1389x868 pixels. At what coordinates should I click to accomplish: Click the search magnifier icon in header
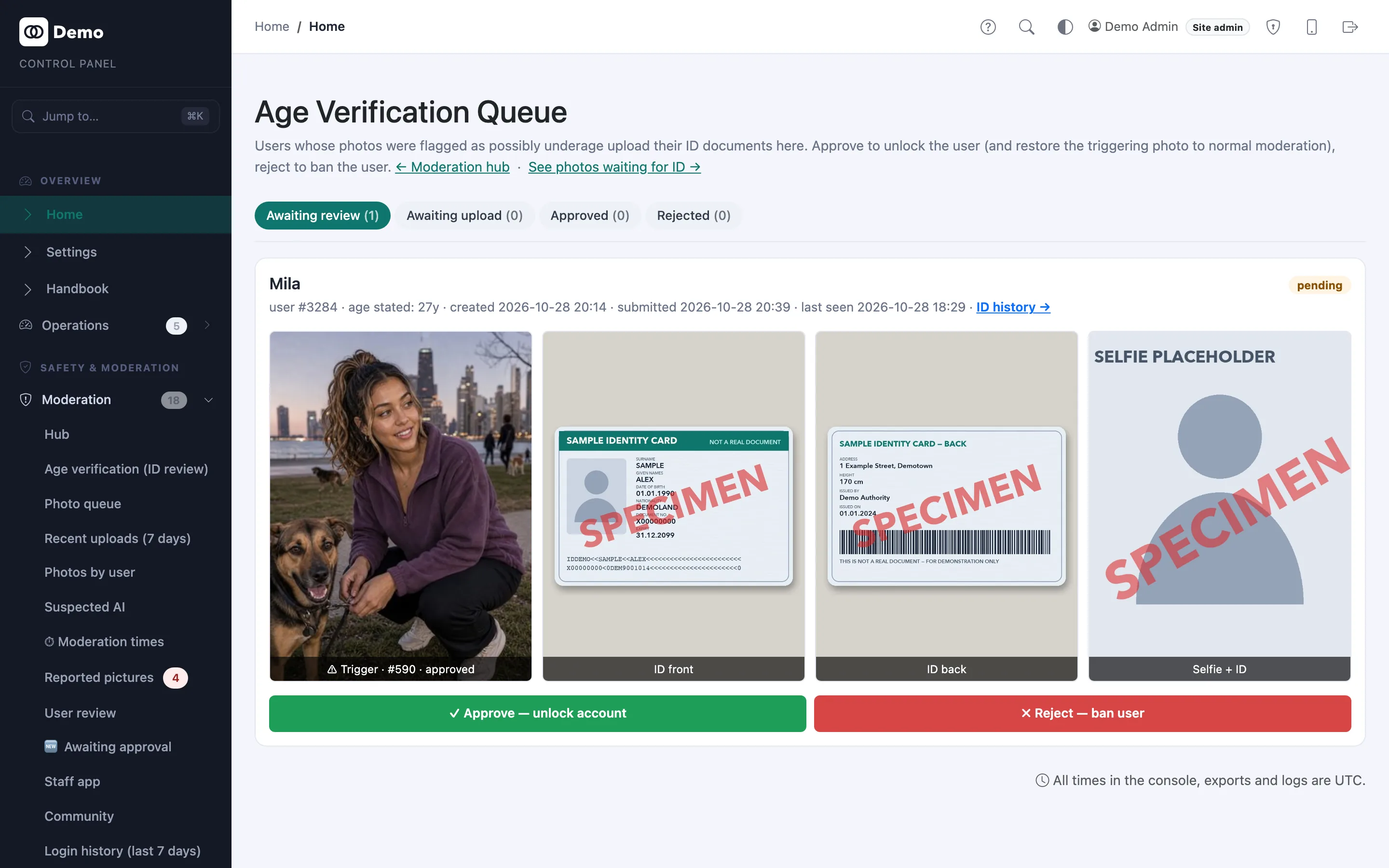1026,27
